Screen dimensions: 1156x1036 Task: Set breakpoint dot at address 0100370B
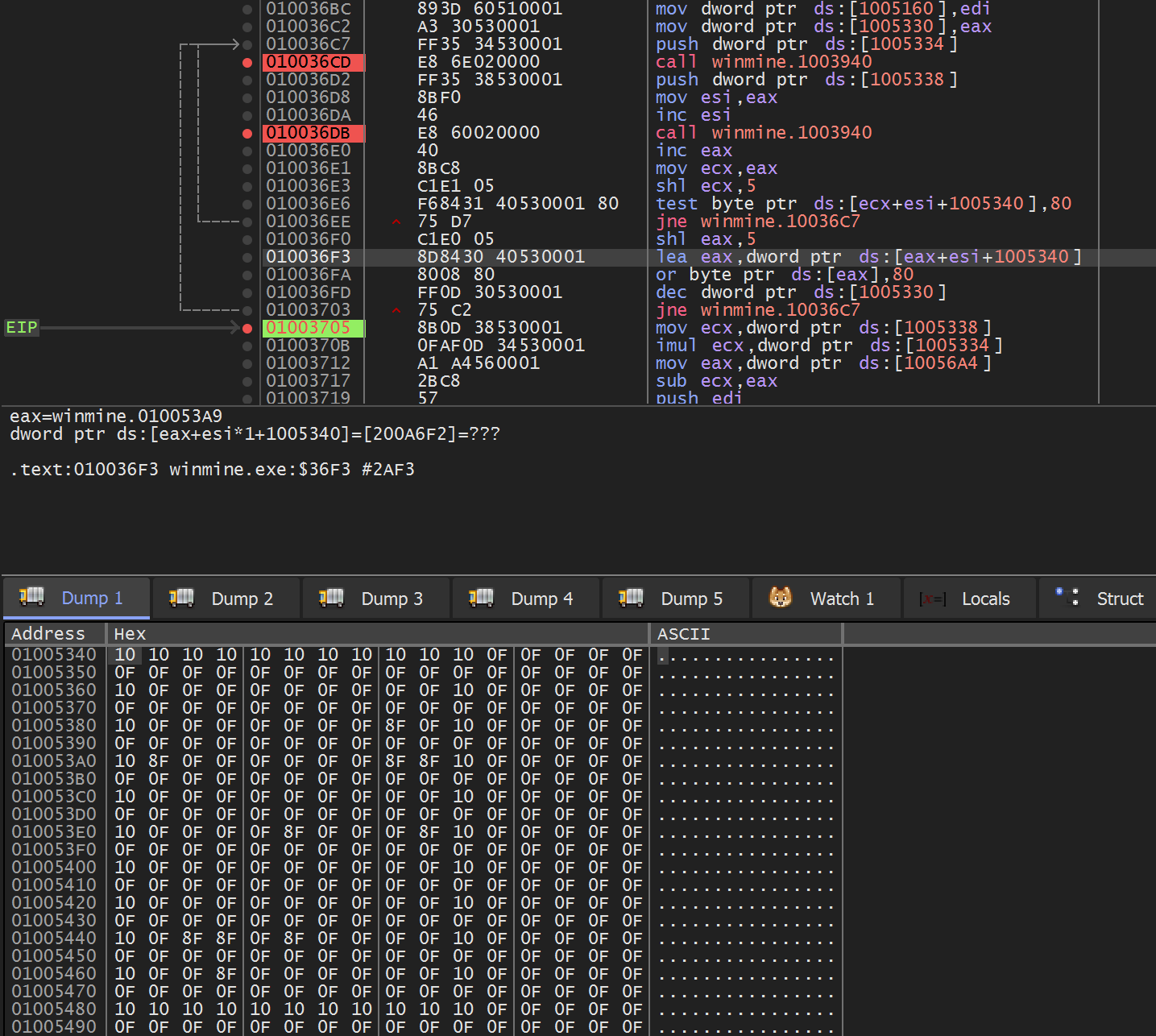(247, 346)
